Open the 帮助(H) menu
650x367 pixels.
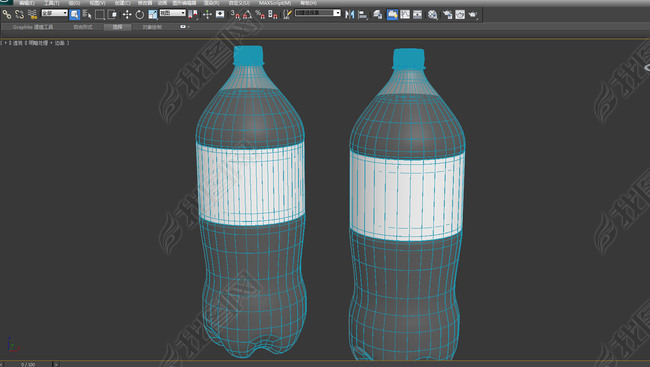pos(308,3)
